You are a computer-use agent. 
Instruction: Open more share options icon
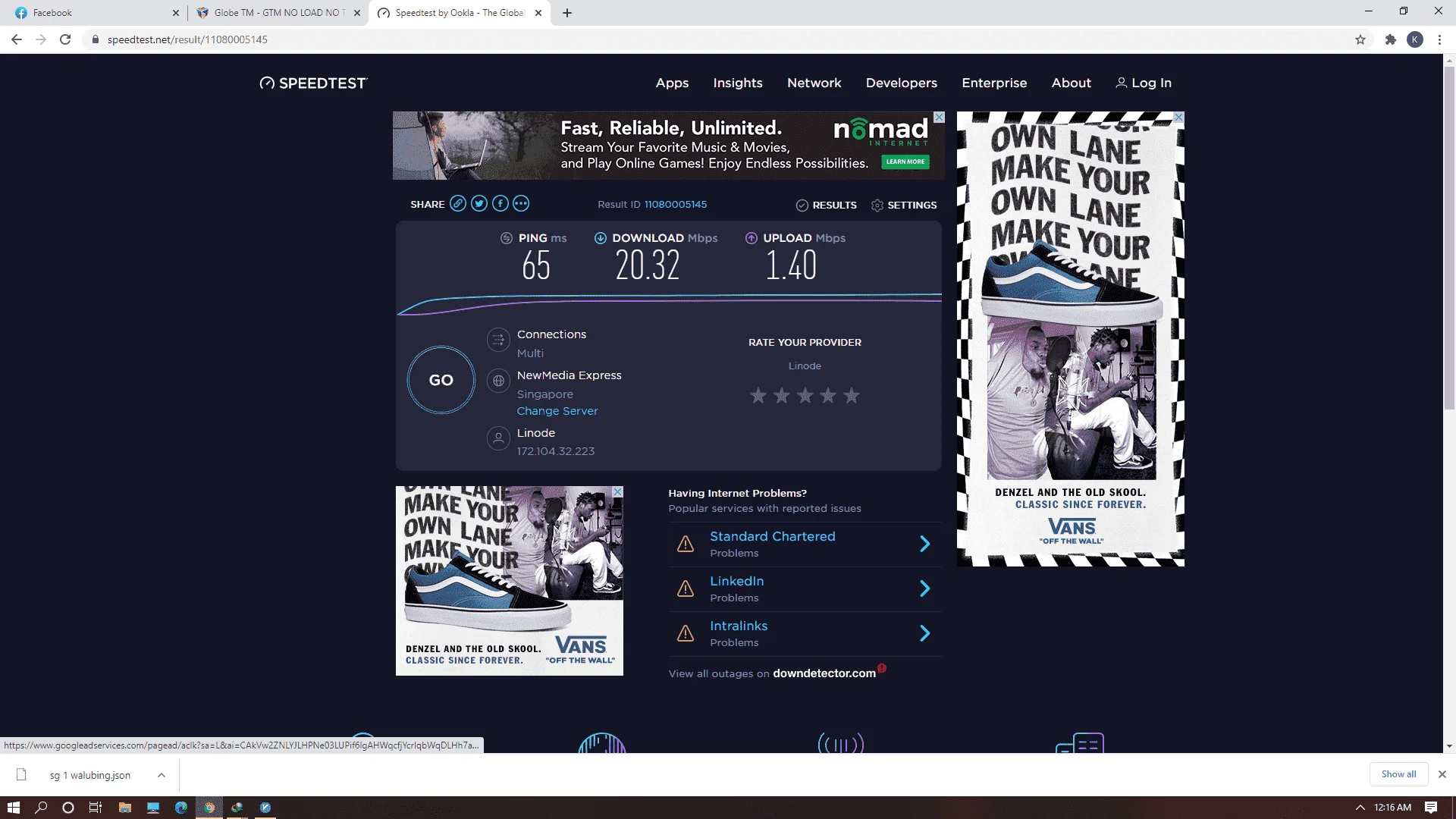pyautogui.click(x=521, y=203)
